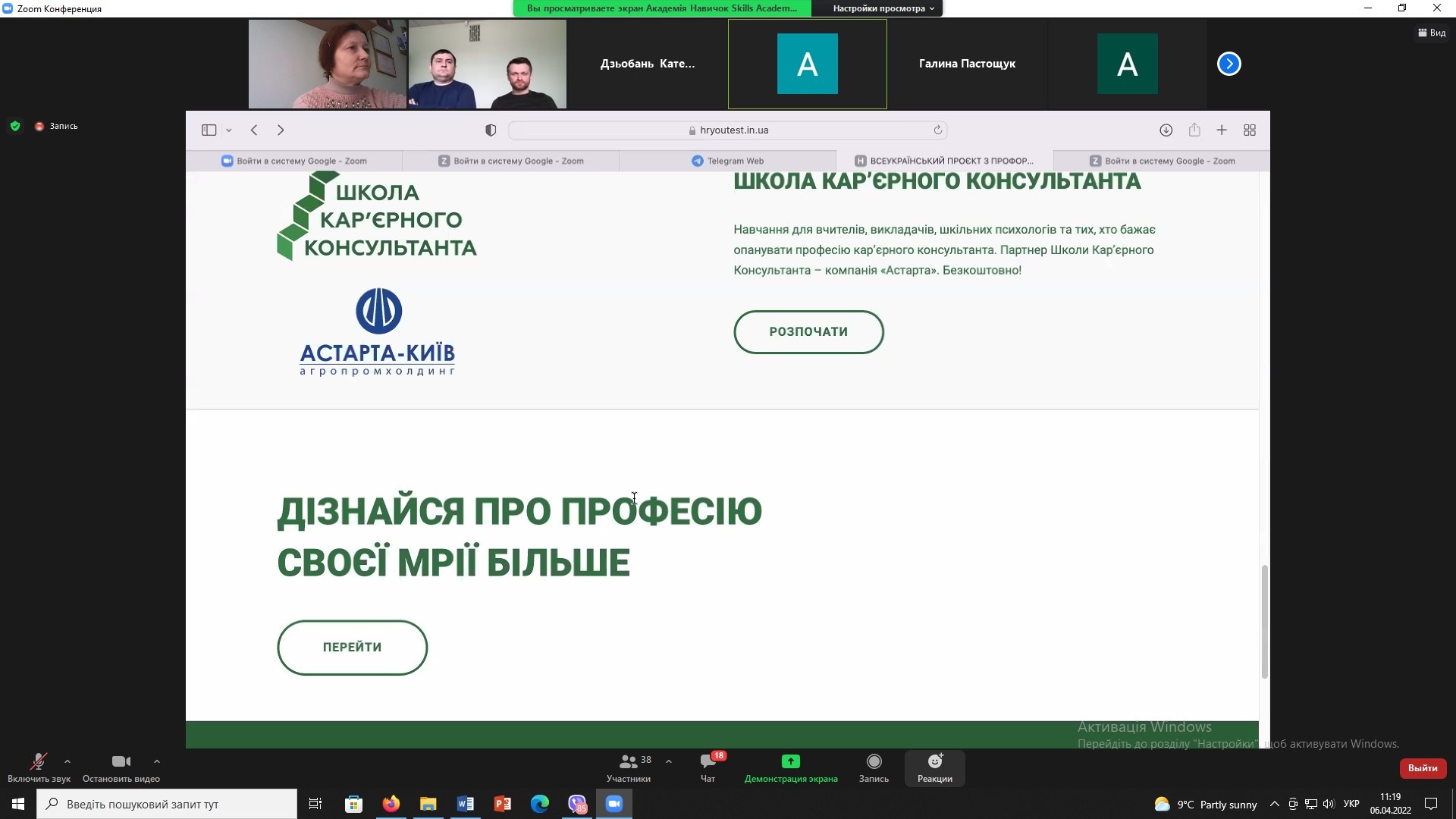1456x819 pixels.
Task: Click the Запись record icon in toolbar
Action: click(874, 761)
